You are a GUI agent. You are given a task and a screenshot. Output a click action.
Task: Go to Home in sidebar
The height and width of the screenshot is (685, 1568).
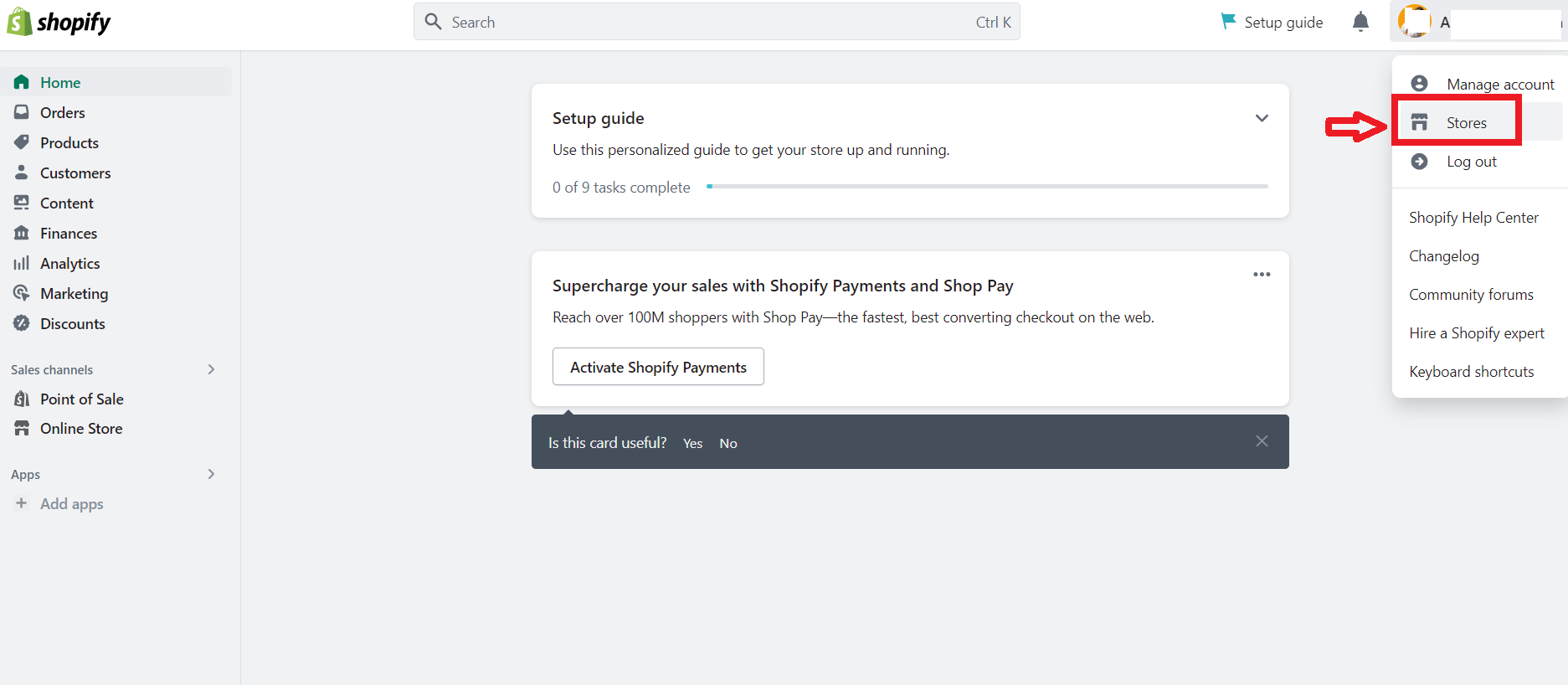pos(116,82)
